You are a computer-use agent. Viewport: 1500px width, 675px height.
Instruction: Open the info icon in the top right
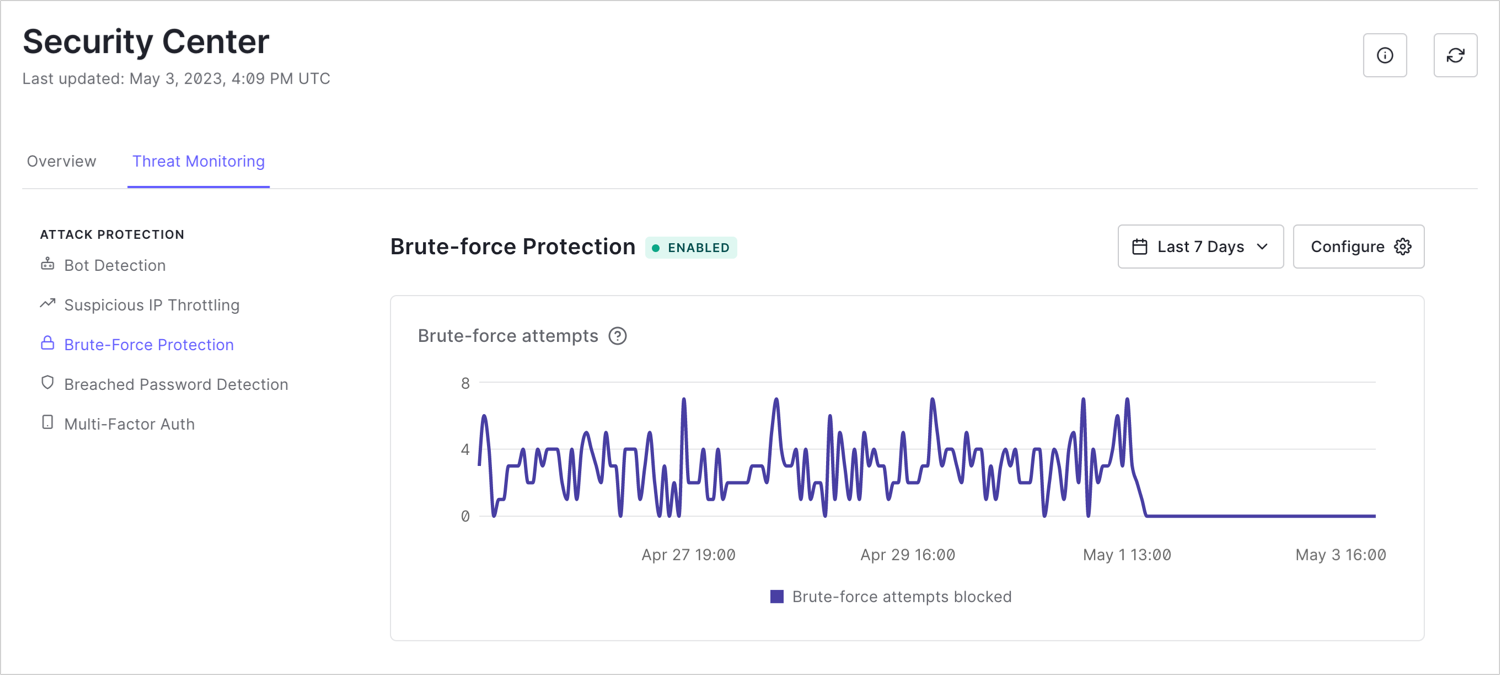coord(1385,55)
